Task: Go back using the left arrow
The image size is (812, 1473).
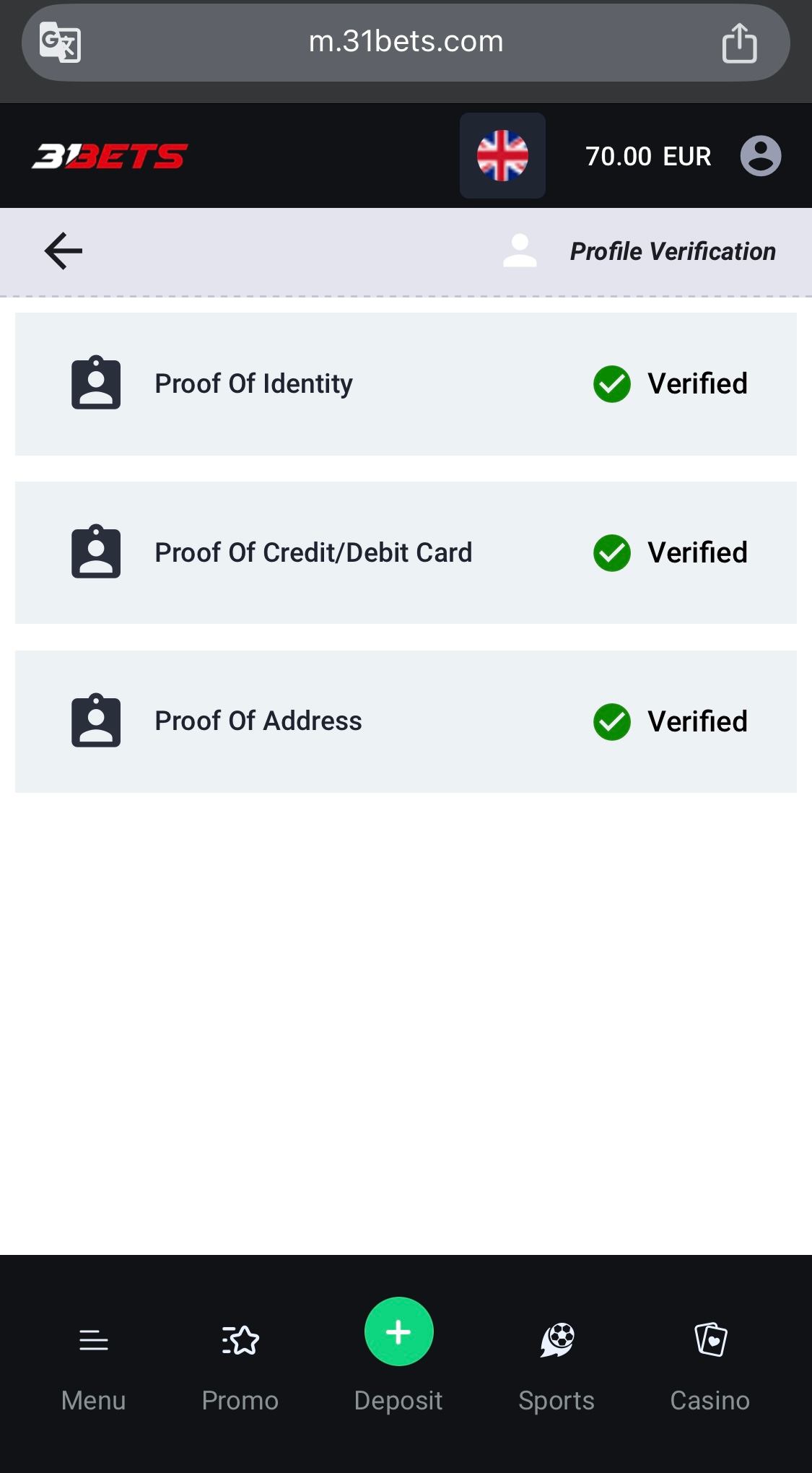Action: (64, 251)
